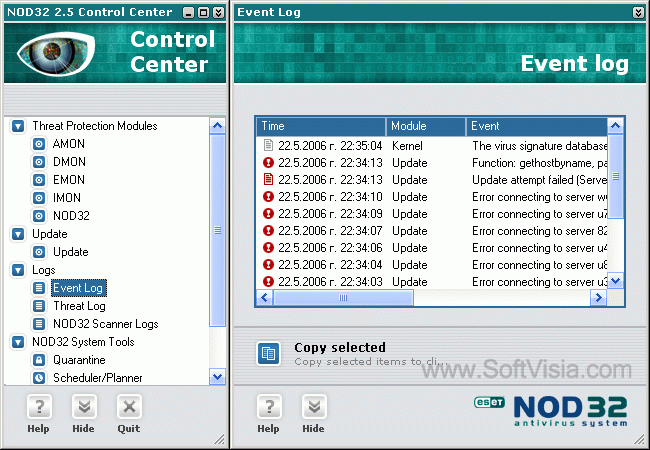Maximize the Control Center window
The image size is (650, 450).
tap(203, 13)
